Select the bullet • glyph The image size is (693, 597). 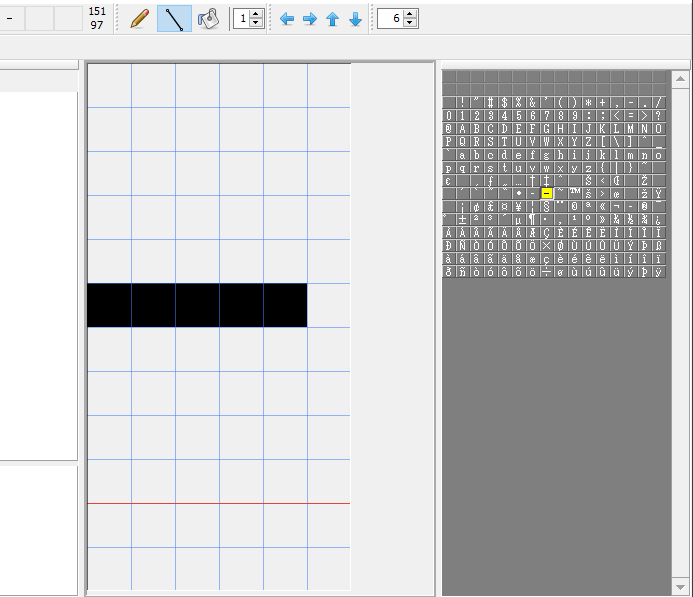pos(518,193)
